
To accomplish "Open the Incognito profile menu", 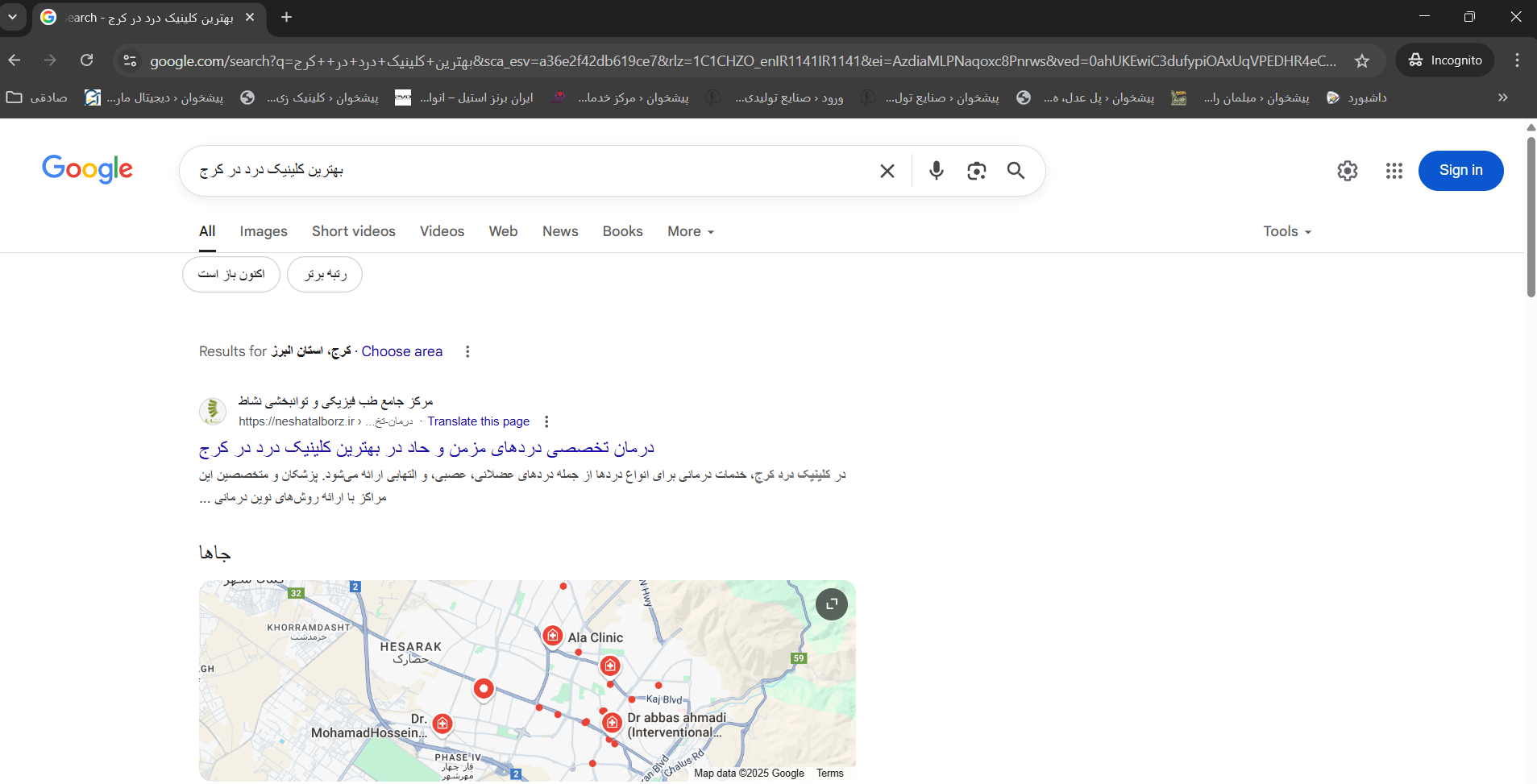I will point(1445,60).
